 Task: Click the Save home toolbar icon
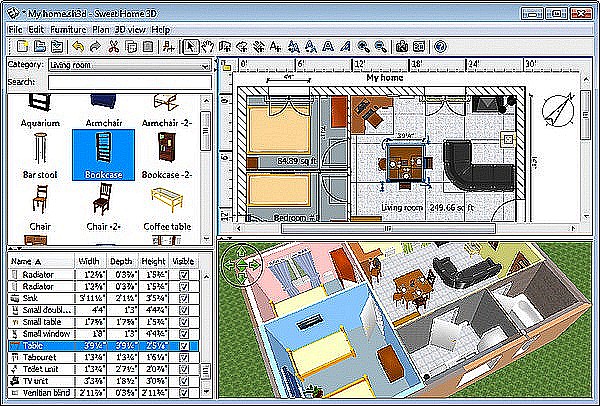pos(57,47)
